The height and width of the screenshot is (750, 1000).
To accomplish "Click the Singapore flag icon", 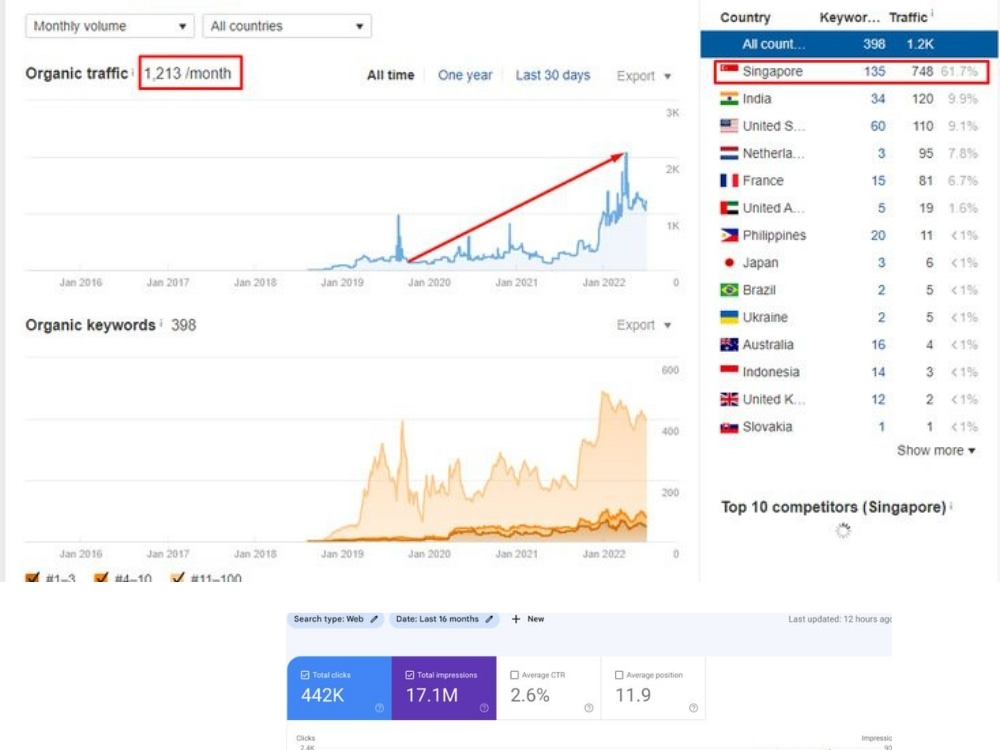I will pyautogui.click(x=729, y=70).
